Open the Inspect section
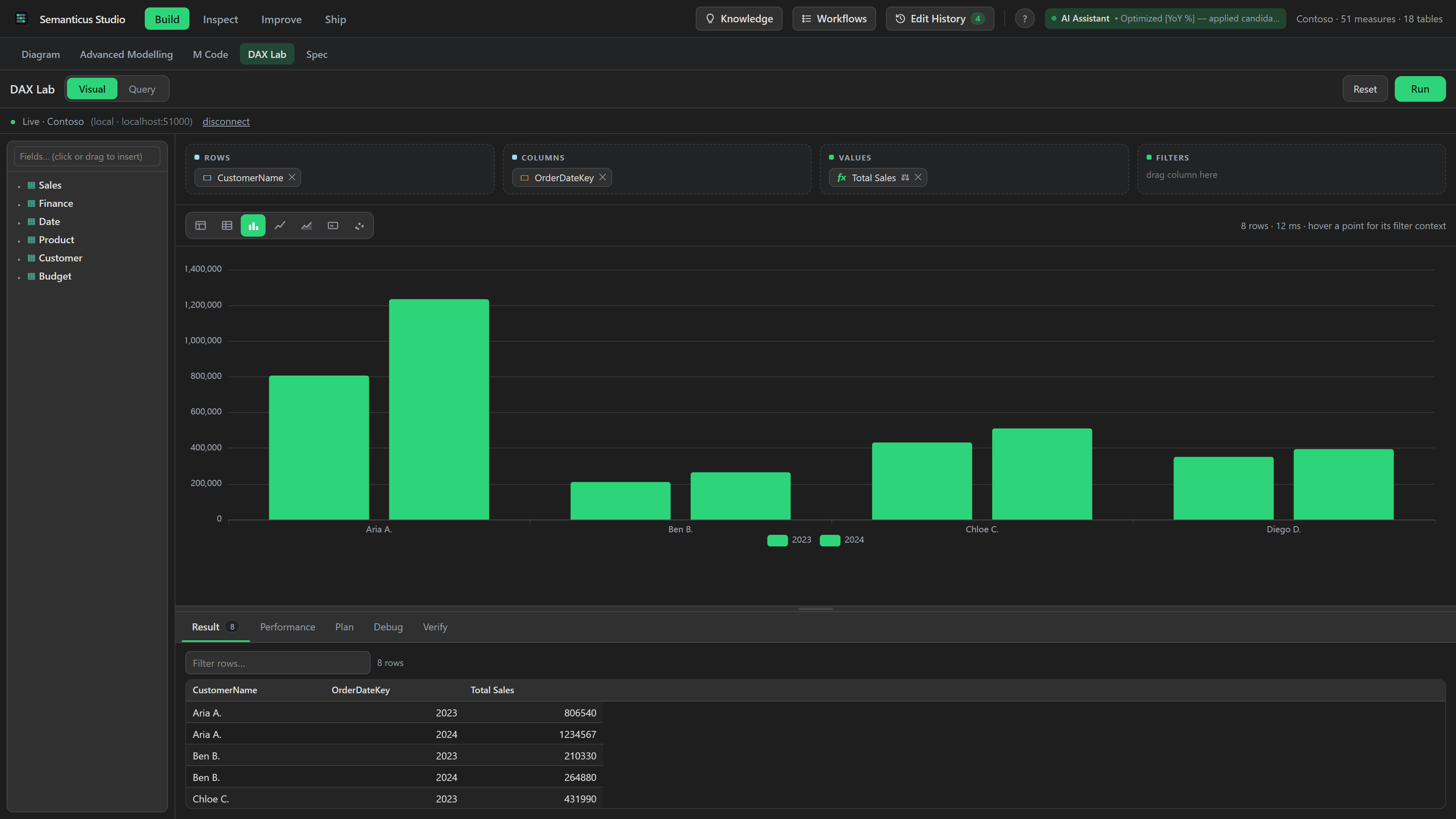 point(220,19)
